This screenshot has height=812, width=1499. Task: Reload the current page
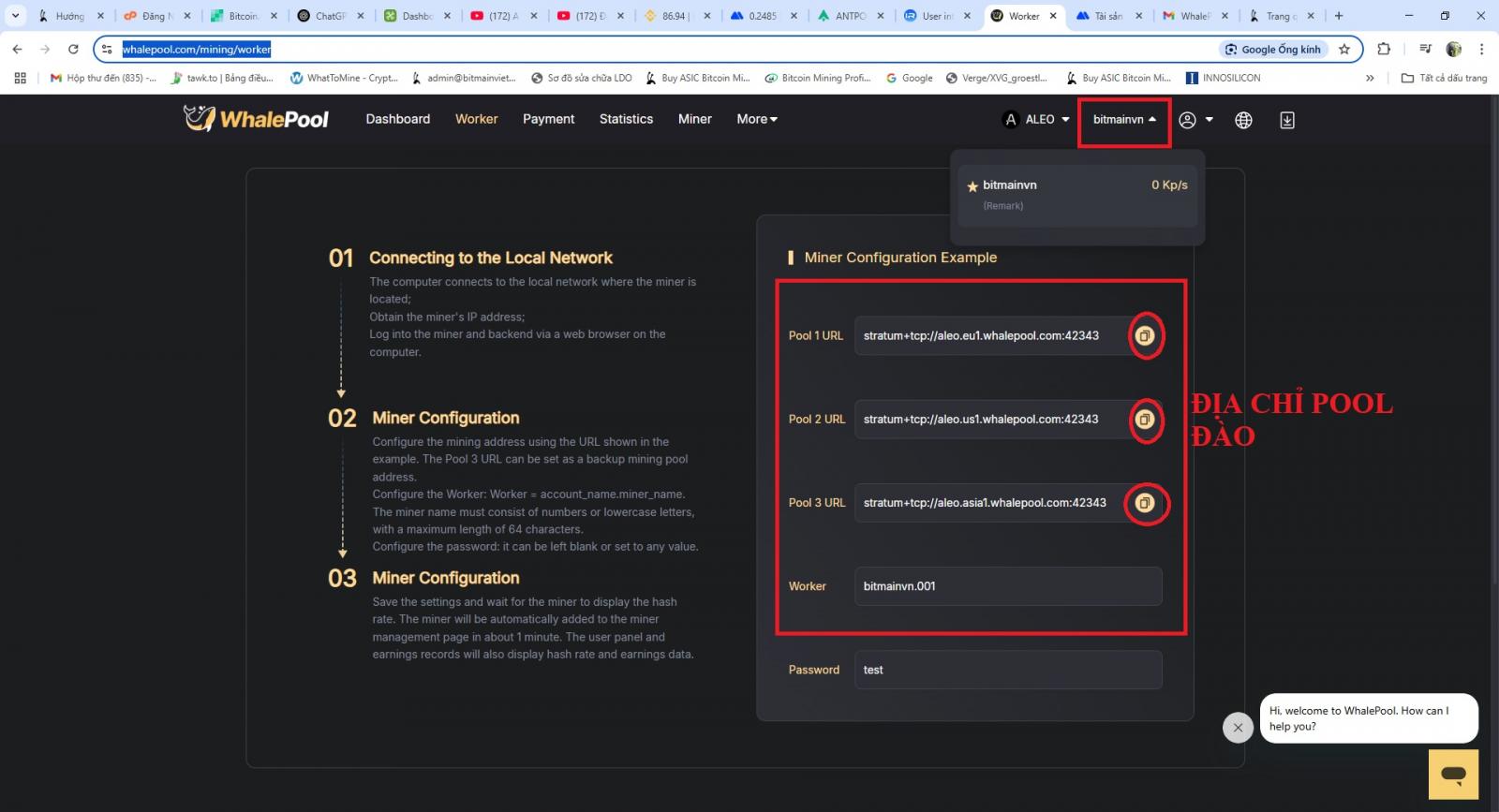point(73,49)
